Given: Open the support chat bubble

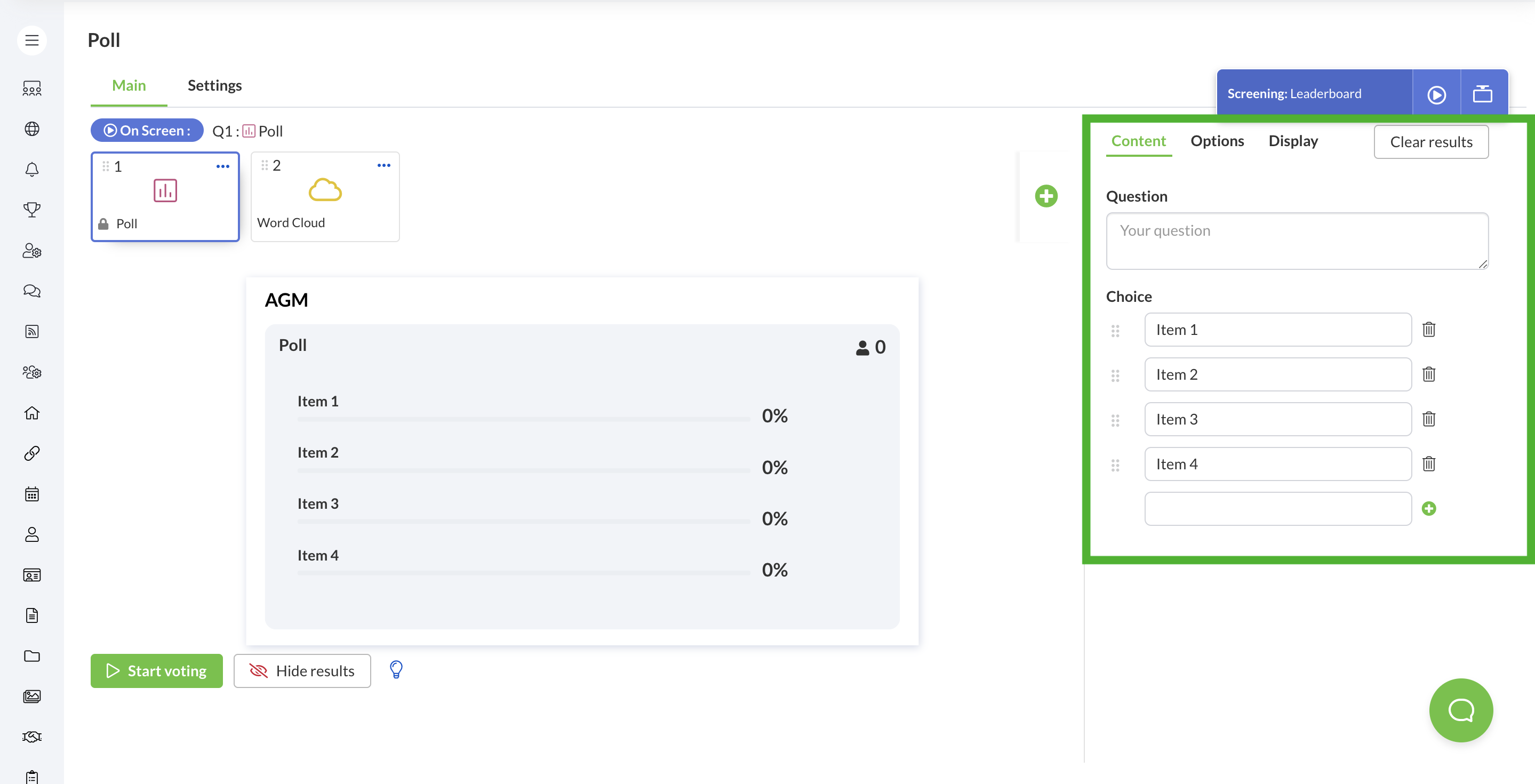Looking at the screenshot, I should pos(1460,710).
